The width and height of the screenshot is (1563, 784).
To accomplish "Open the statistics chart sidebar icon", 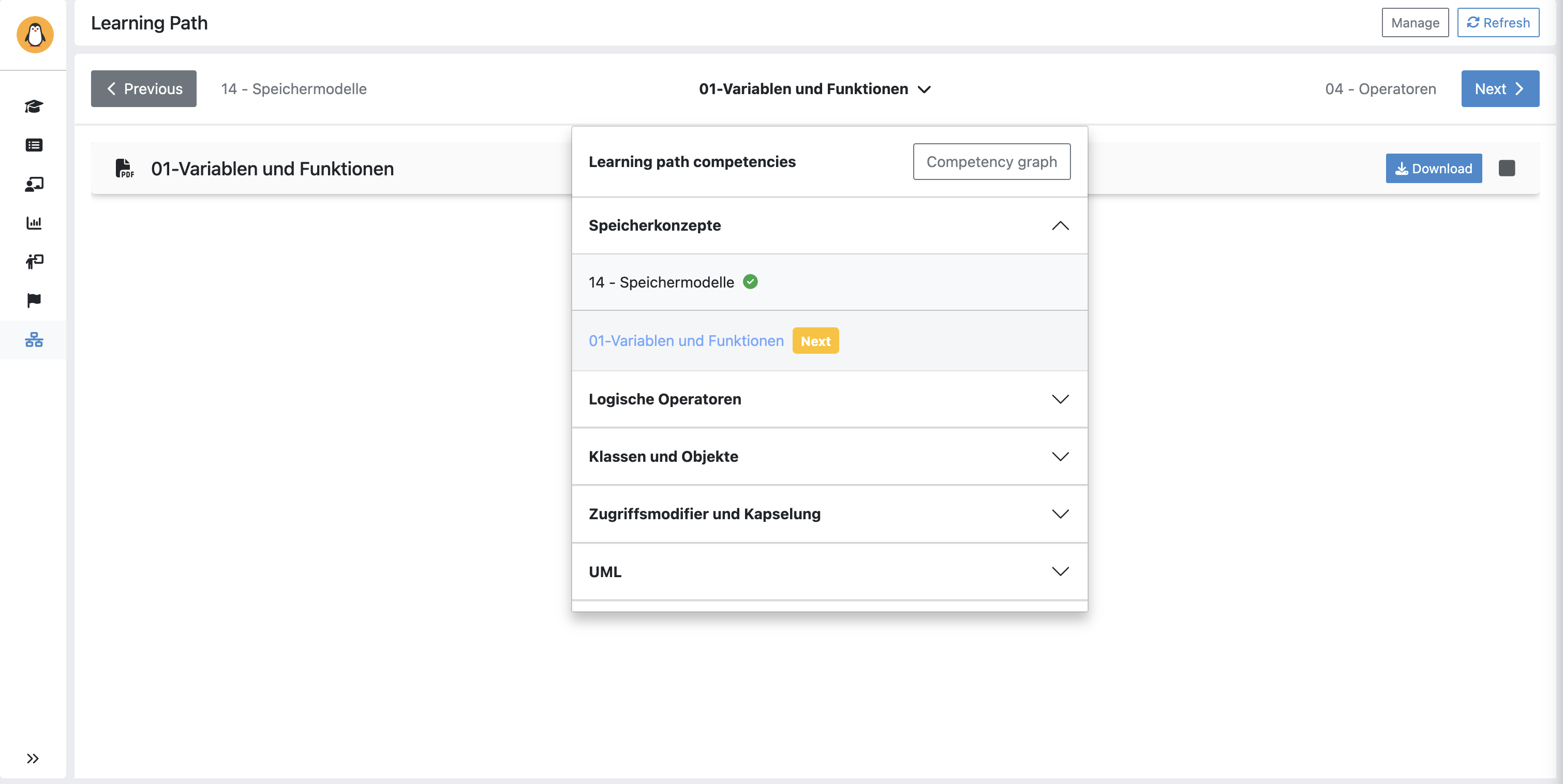I will (x=34, y=222).
